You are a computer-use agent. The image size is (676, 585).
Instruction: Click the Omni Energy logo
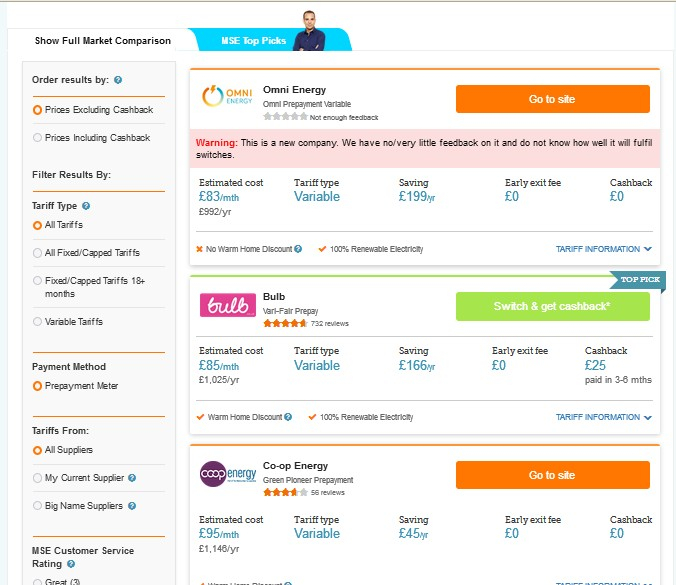227,96
